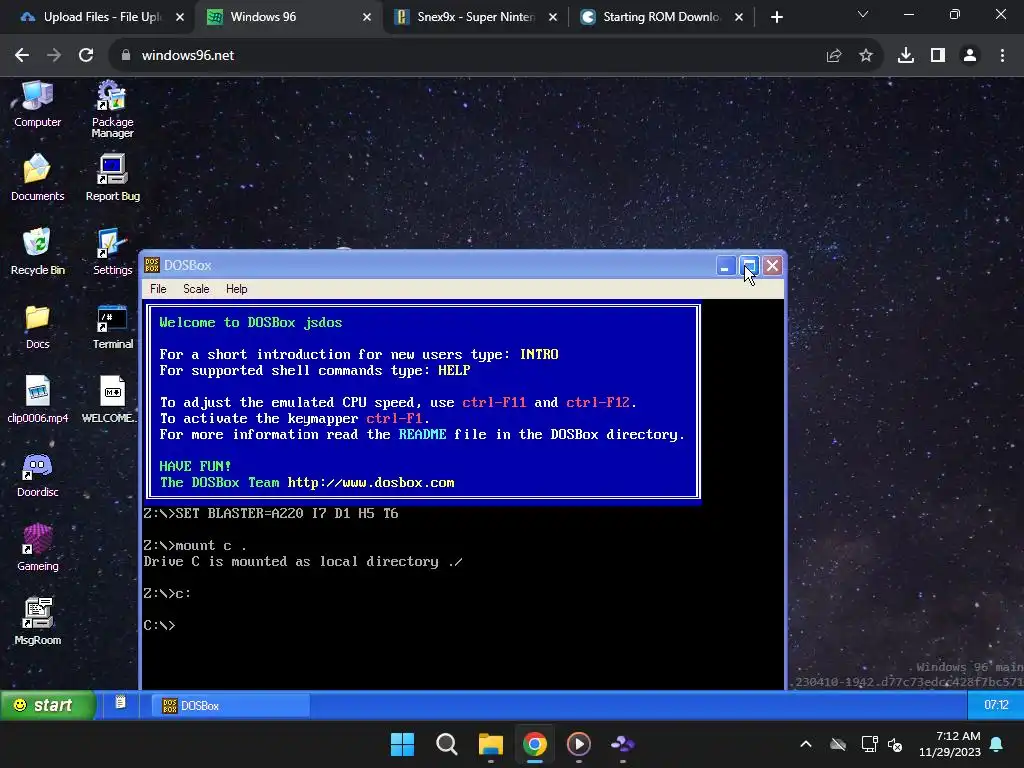Screen dimensions: 1024x768
Task: Click the Windows 96 taskbar clock
Action: point(996,705)
